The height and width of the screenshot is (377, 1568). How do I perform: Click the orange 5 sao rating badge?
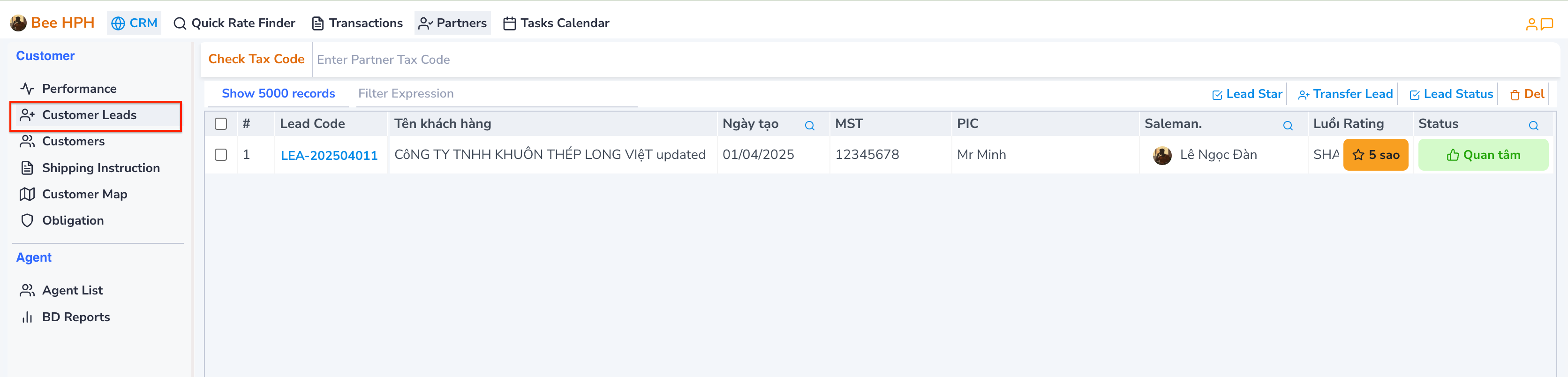[x=1376, y=155]
